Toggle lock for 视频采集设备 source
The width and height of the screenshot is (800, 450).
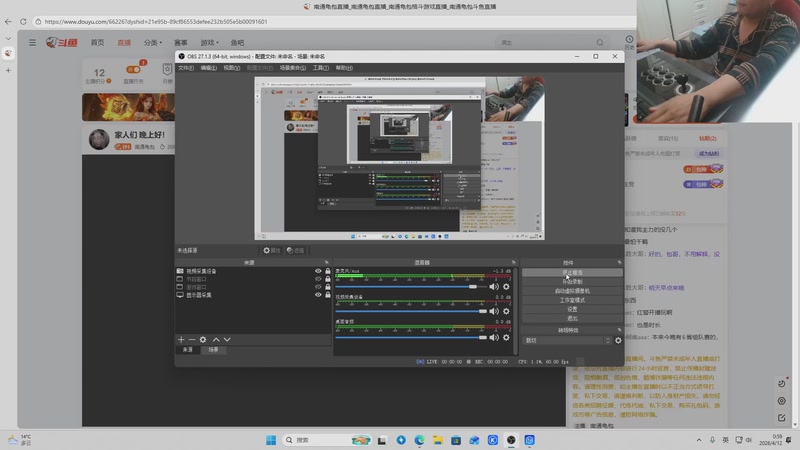tap(328, 271)
